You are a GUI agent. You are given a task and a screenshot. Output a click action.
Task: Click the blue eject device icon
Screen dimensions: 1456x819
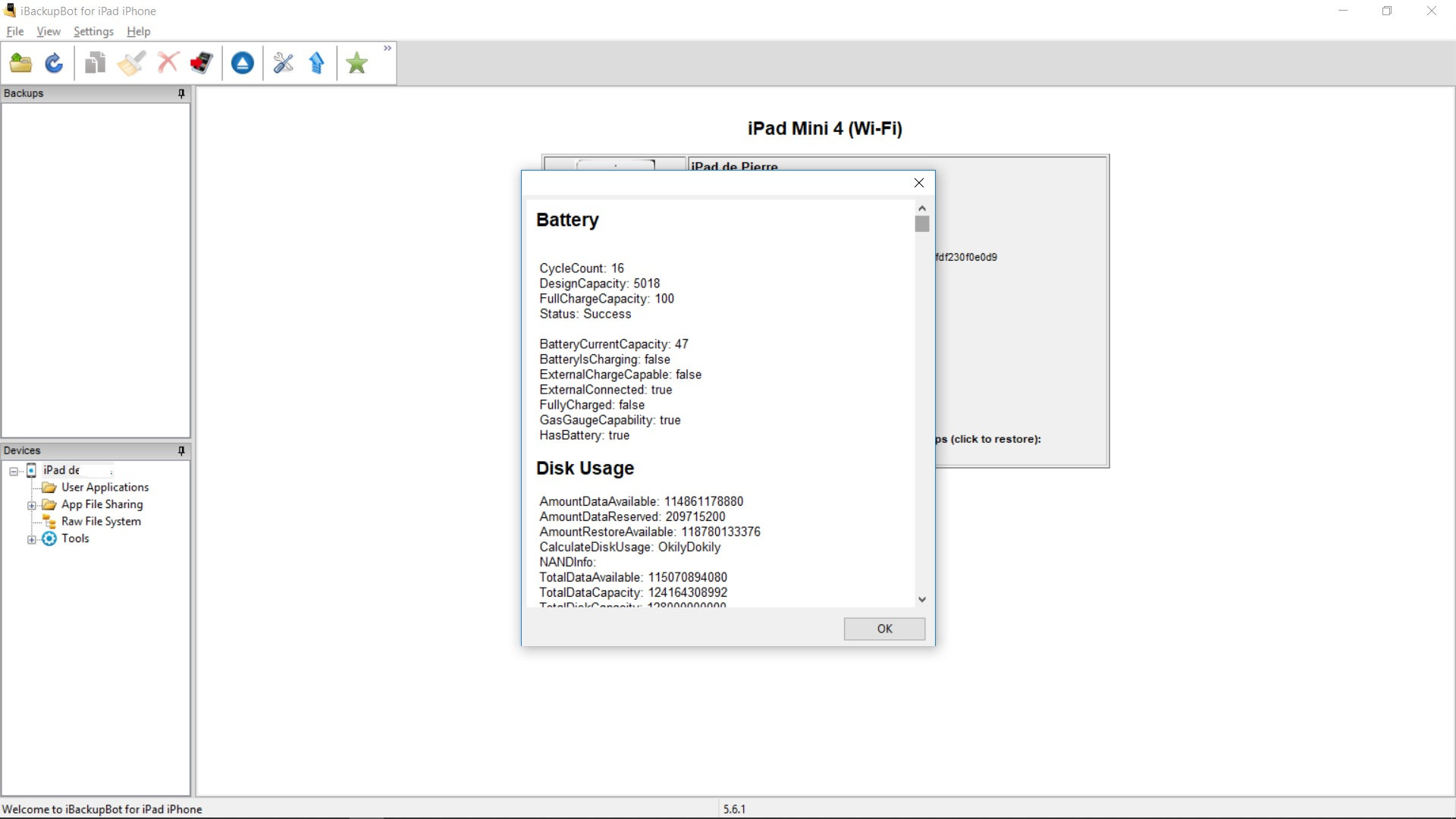click(x=243, y=63)
